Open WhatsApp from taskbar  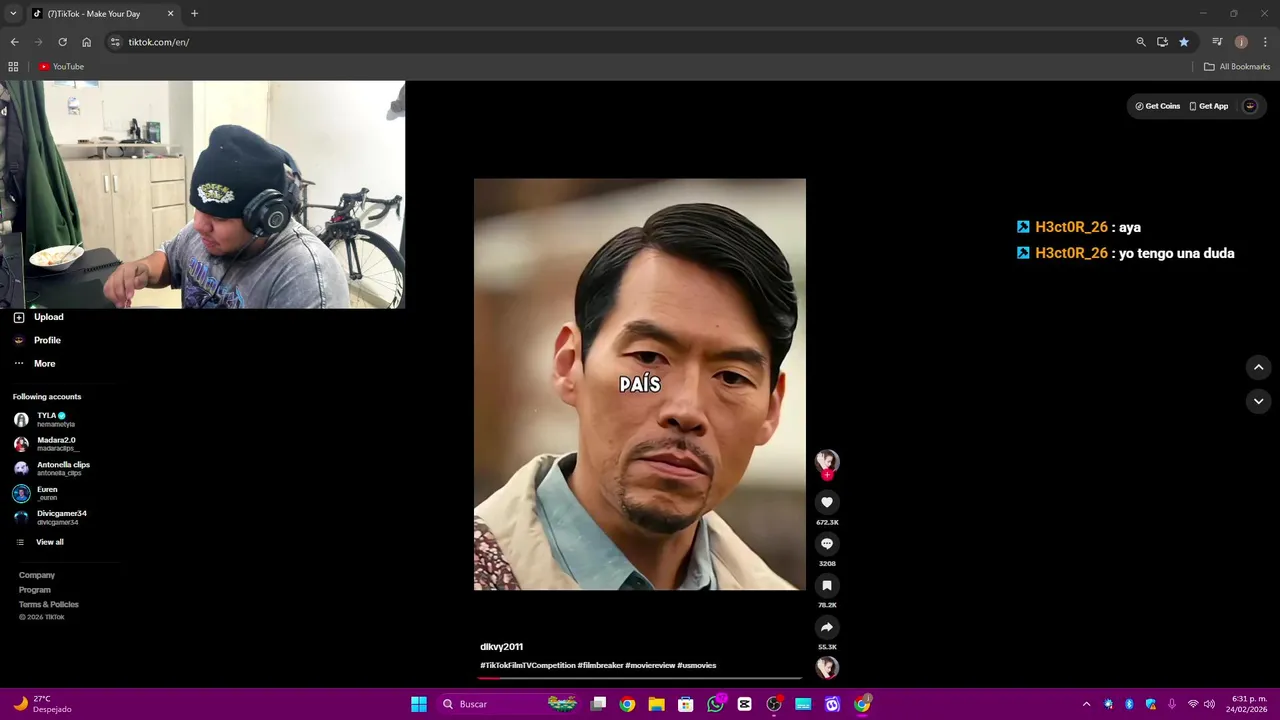coord(715,704)
